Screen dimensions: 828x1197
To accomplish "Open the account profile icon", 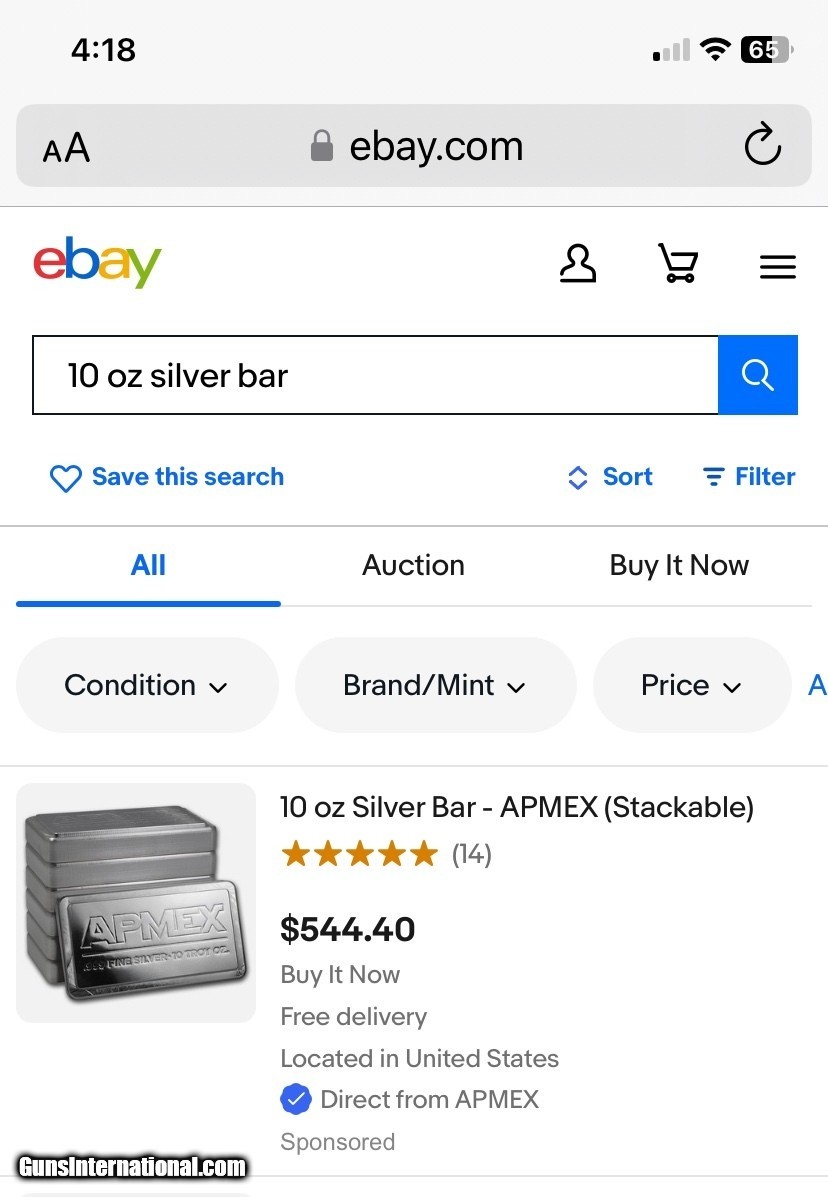I will point(577,265).
